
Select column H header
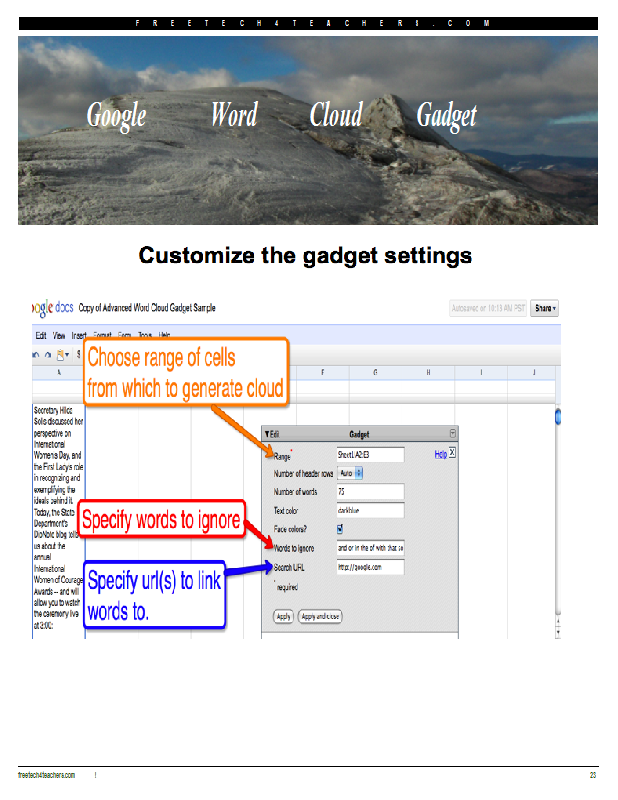tap(428, 372)
